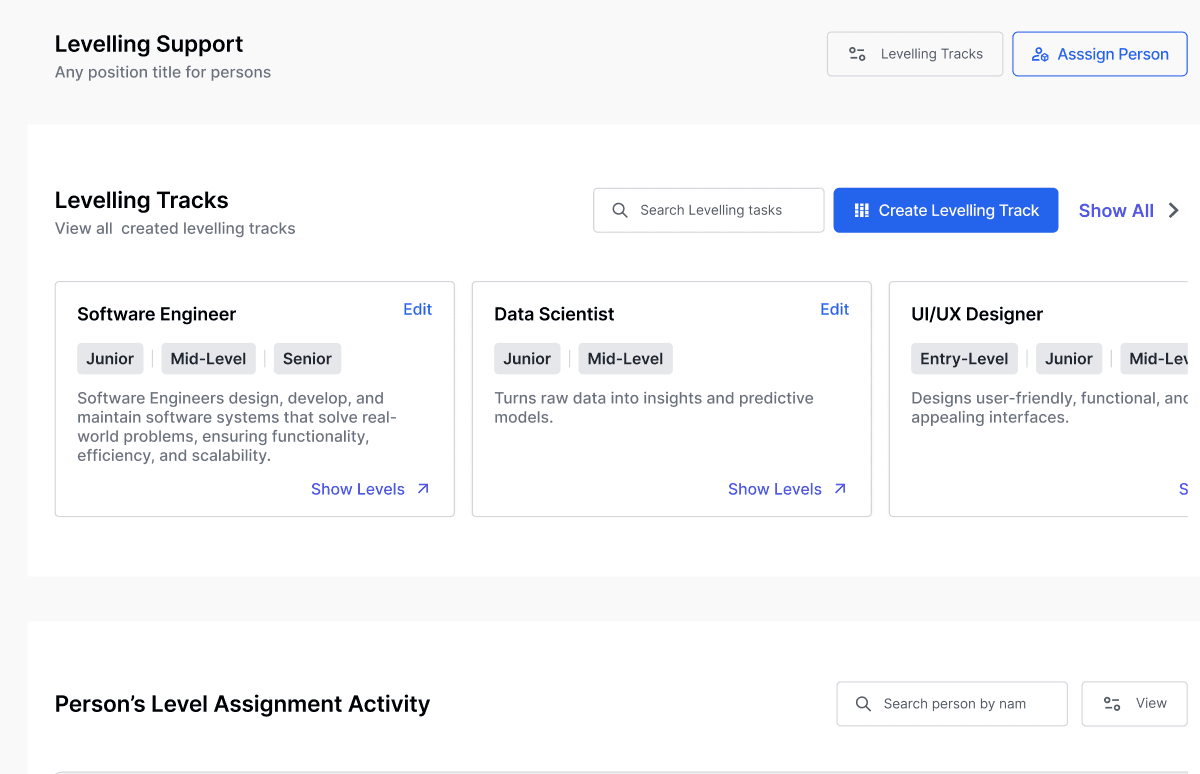Image resolution: width=1200 pixels, height=774 pixels.
Task: Select the Senior tag on Software Engineer
Action: 307,359
